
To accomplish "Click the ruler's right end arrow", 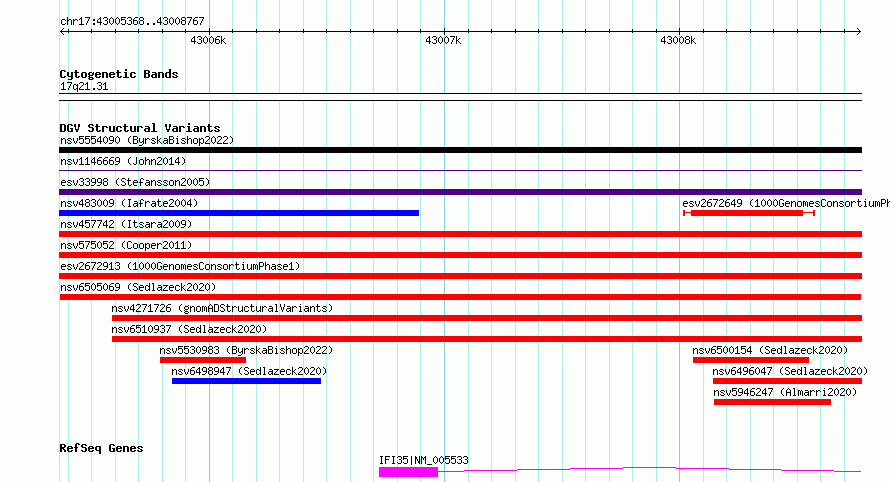I will tap(858, 31).
